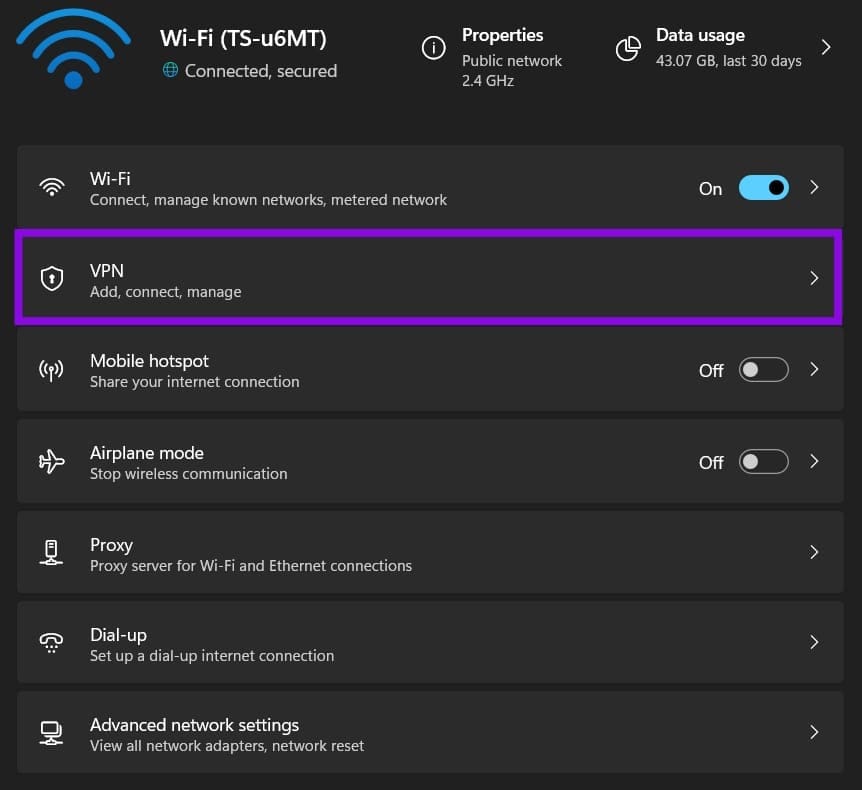Click the 'Public network' text
The image size is (862, 790).
tap(512, 60)
